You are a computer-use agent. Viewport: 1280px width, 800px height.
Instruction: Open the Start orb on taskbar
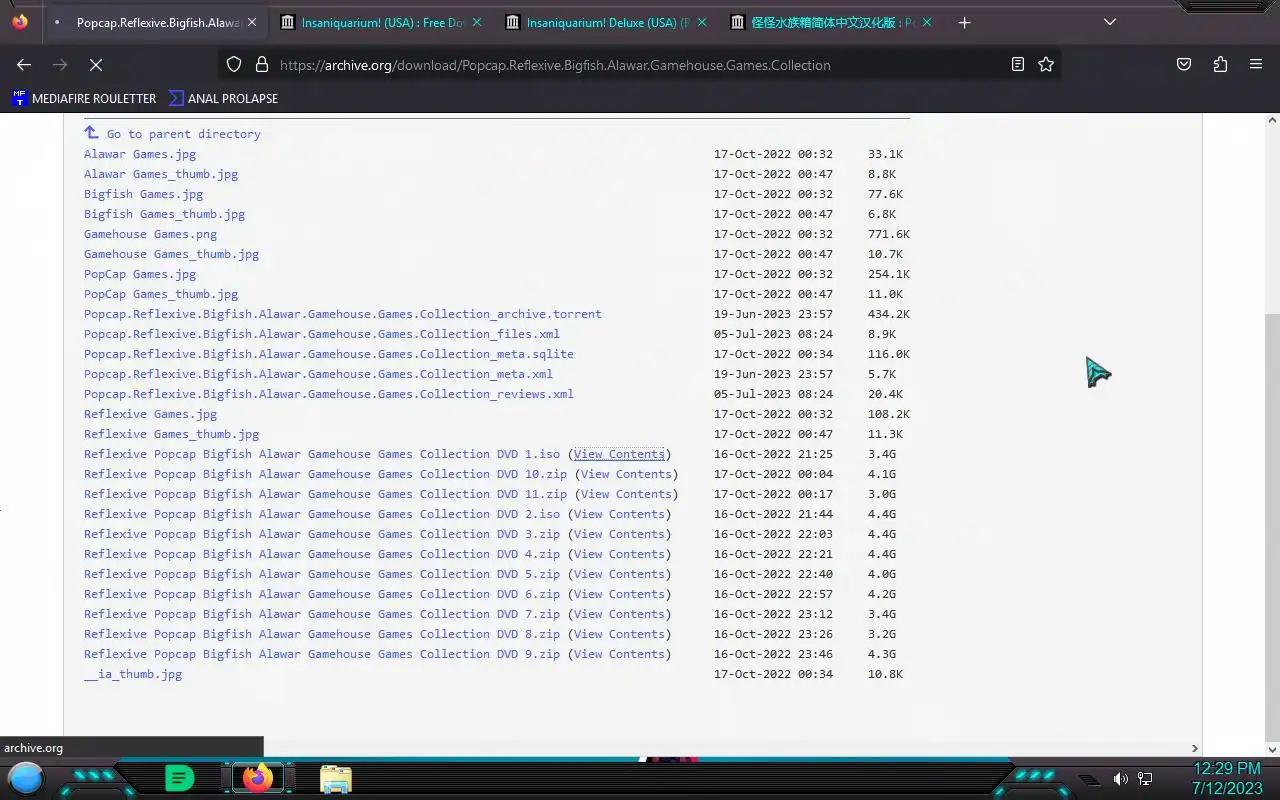[x=26, y=777]
